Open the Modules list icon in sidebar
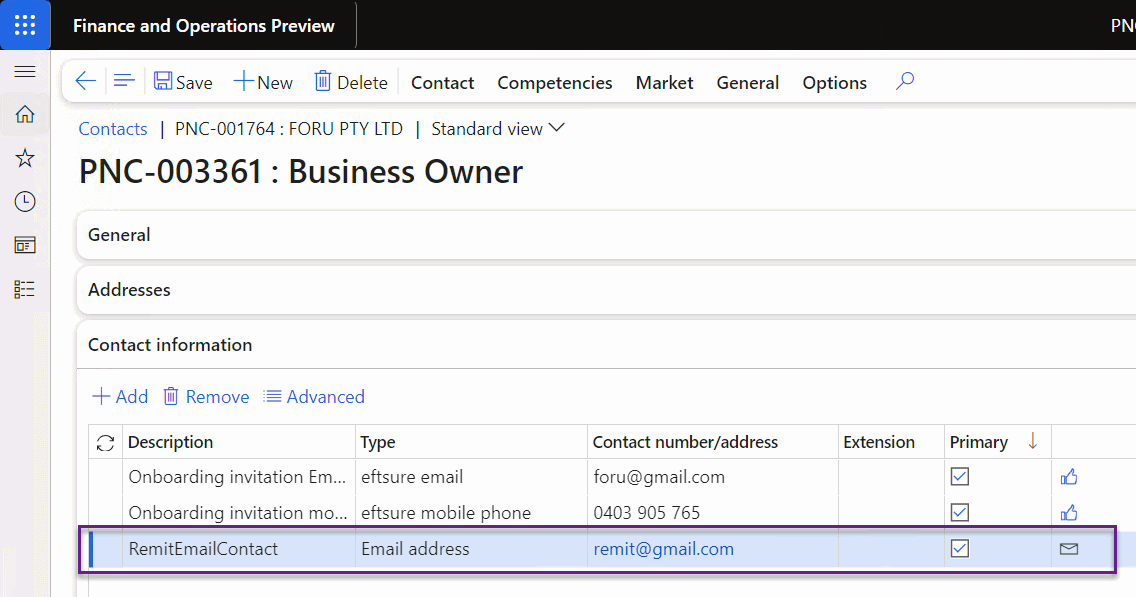 click(25, 290)
